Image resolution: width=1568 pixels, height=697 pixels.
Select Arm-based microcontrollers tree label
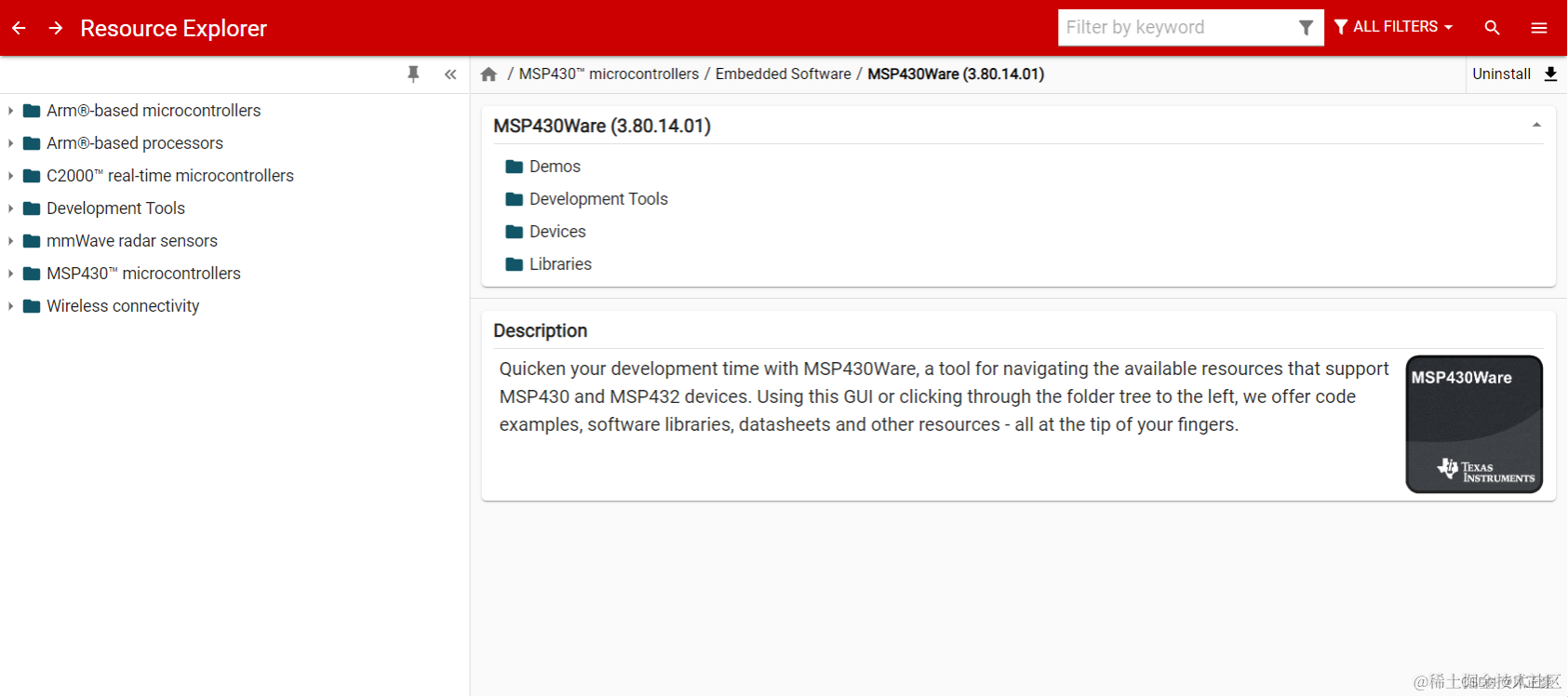pyautogui.click(x=154, y=111)
